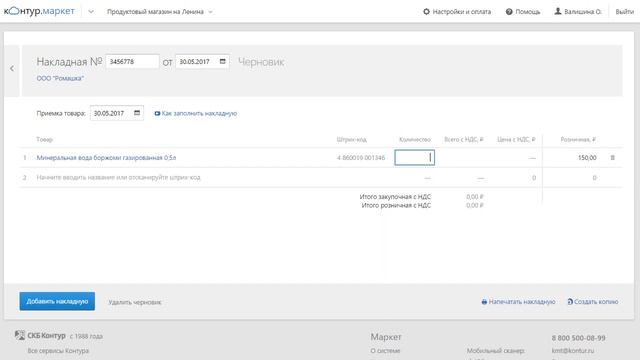Open the 'Все сервисы Контура' footer link

click(x=58, y=351)
